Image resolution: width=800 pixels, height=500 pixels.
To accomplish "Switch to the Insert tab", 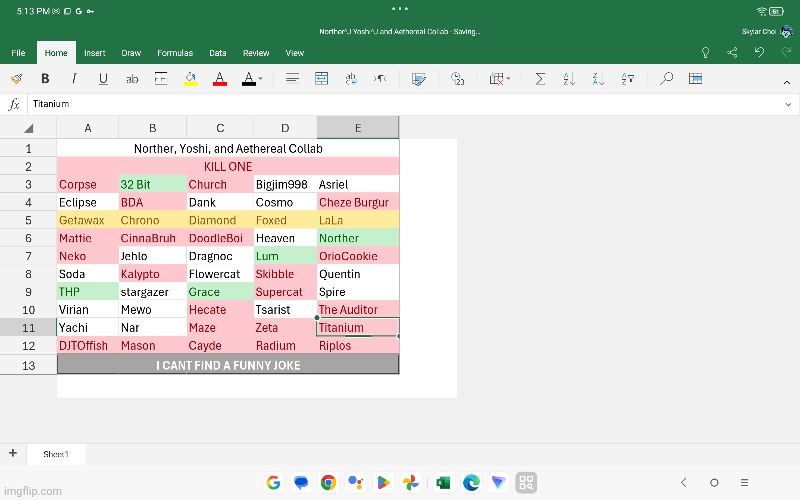I will pos(95,53).
